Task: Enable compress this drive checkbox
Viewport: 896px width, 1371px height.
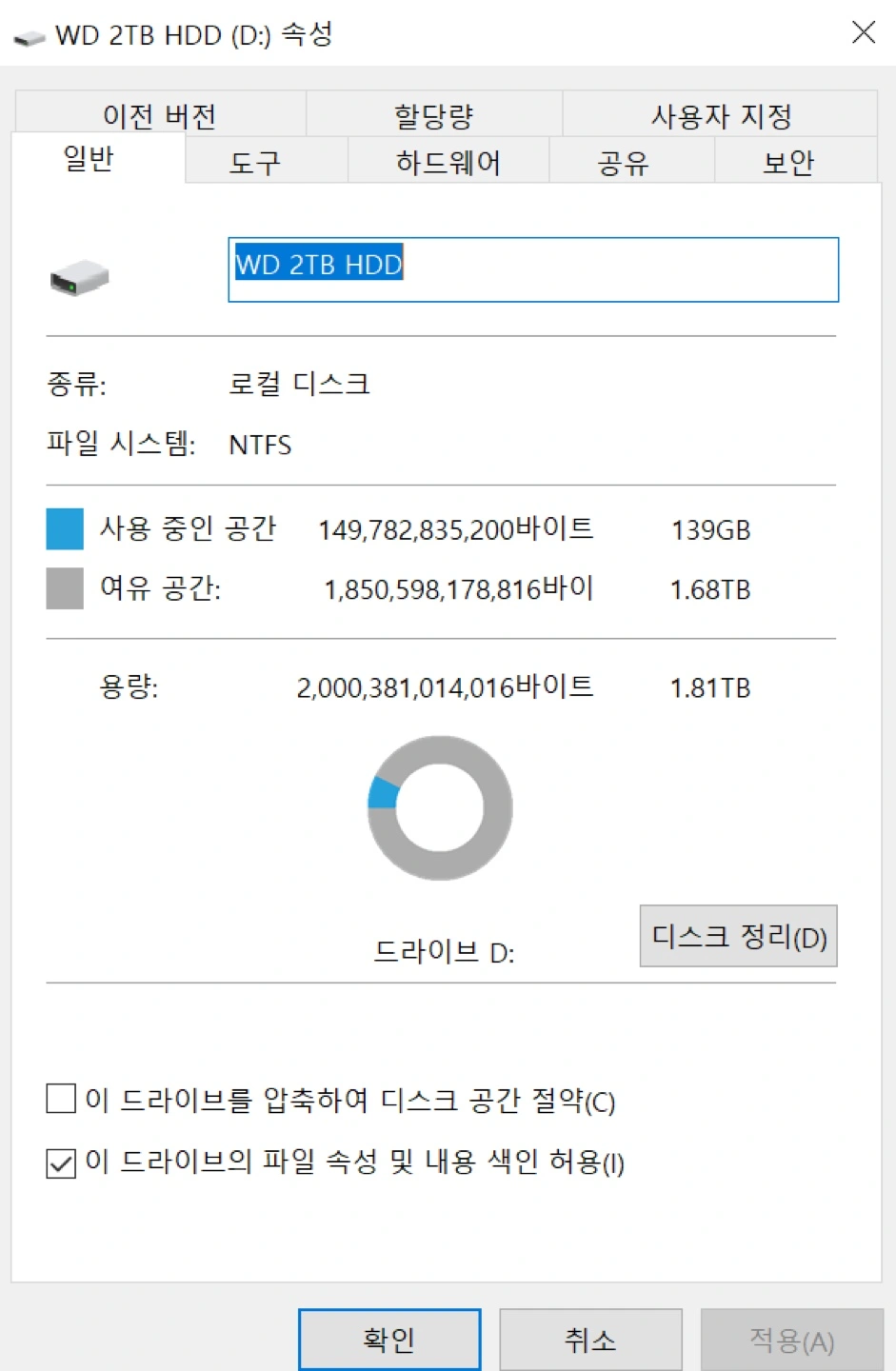Action: [61, 1099]
